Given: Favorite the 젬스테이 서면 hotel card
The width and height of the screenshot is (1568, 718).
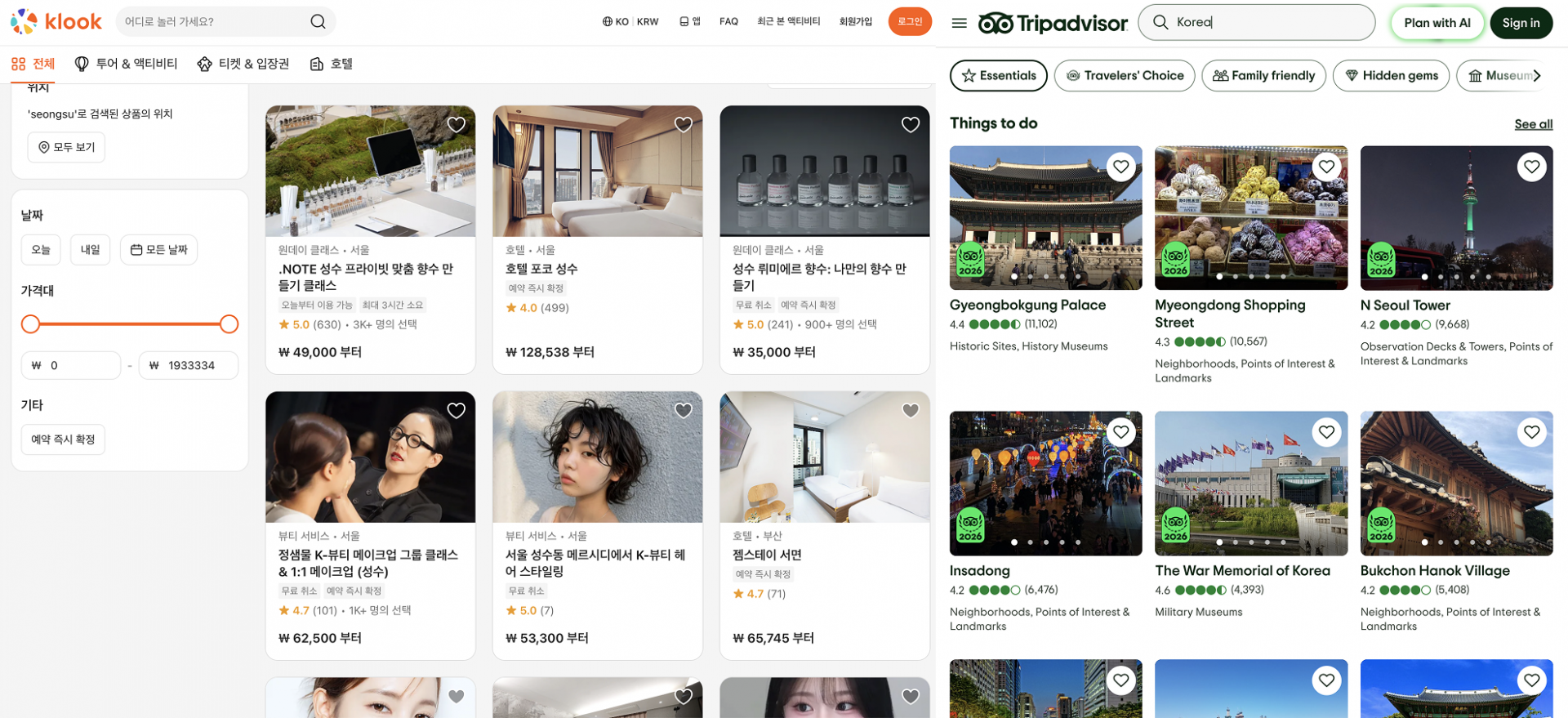Looking at the screenshot, I should (911, 410).
